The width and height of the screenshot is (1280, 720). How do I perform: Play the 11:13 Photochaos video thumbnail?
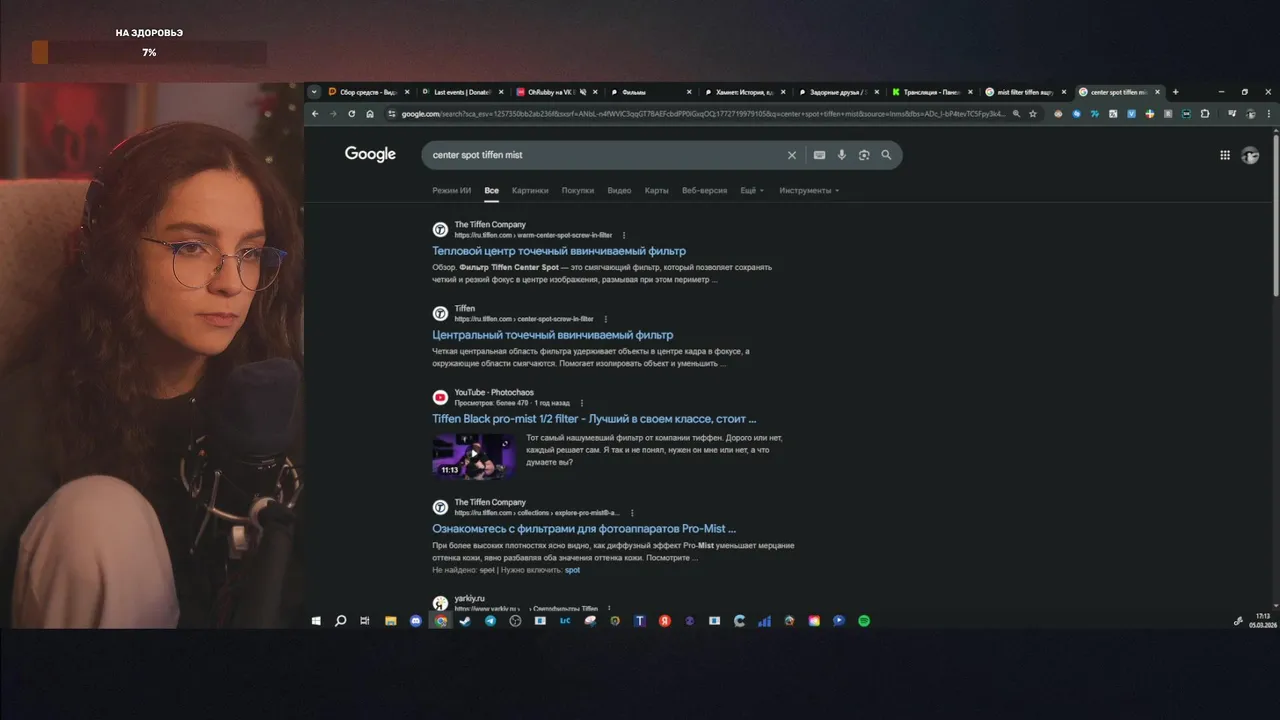(474, 456)
